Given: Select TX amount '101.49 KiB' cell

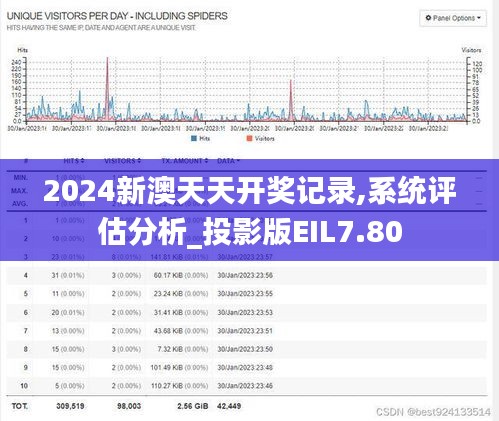Looking at the screenshot, I should pyautogui.click(x=179, y=367).
